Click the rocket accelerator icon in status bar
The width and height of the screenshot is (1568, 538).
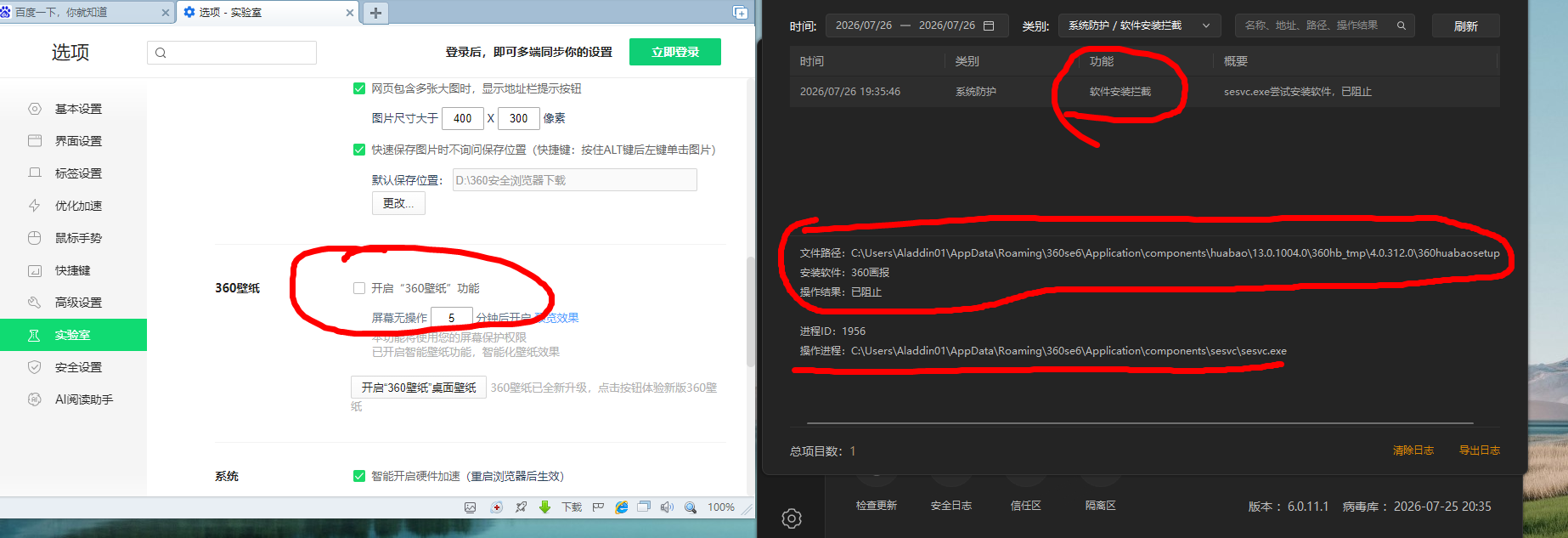[521, 507]
